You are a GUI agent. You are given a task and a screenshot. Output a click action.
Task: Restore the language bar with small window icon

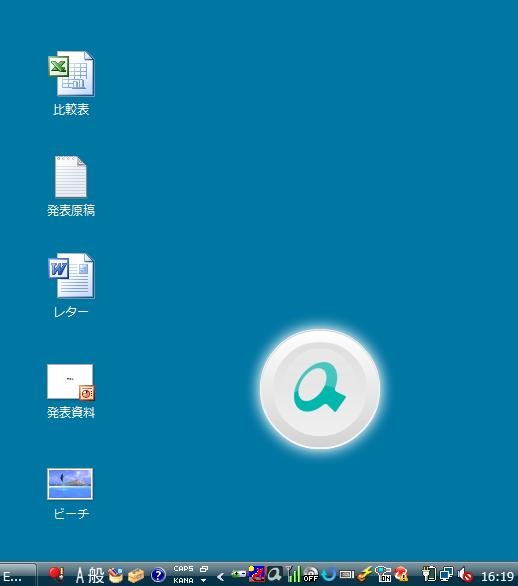tap(204, 569)
